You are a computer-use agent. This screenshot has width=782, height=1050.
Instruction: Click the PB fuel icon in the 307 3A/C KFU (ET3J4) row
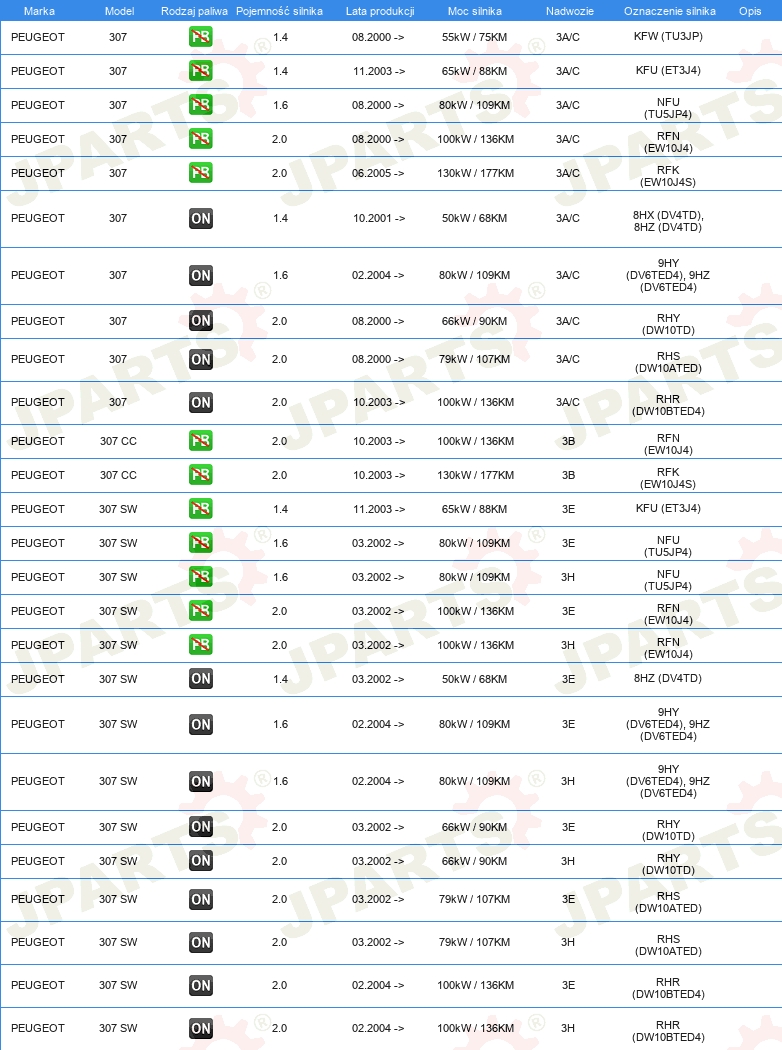201,71
